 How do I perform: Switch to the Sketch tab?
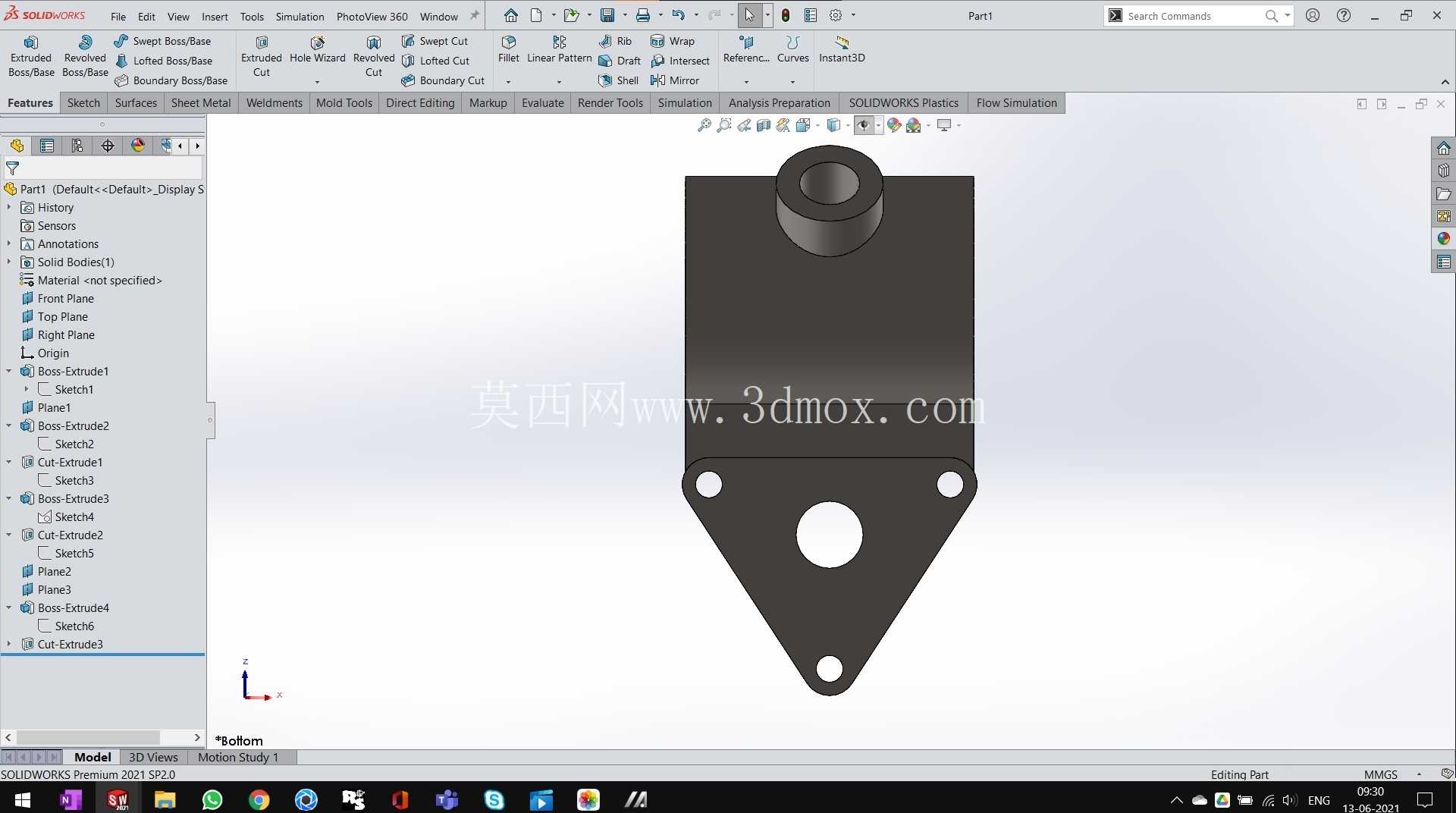point(83,102)
